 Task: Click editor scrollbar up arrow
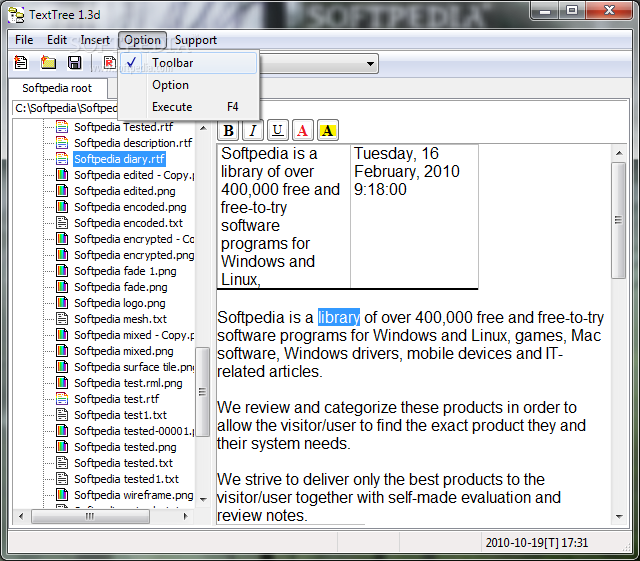[x=619, y=153]
